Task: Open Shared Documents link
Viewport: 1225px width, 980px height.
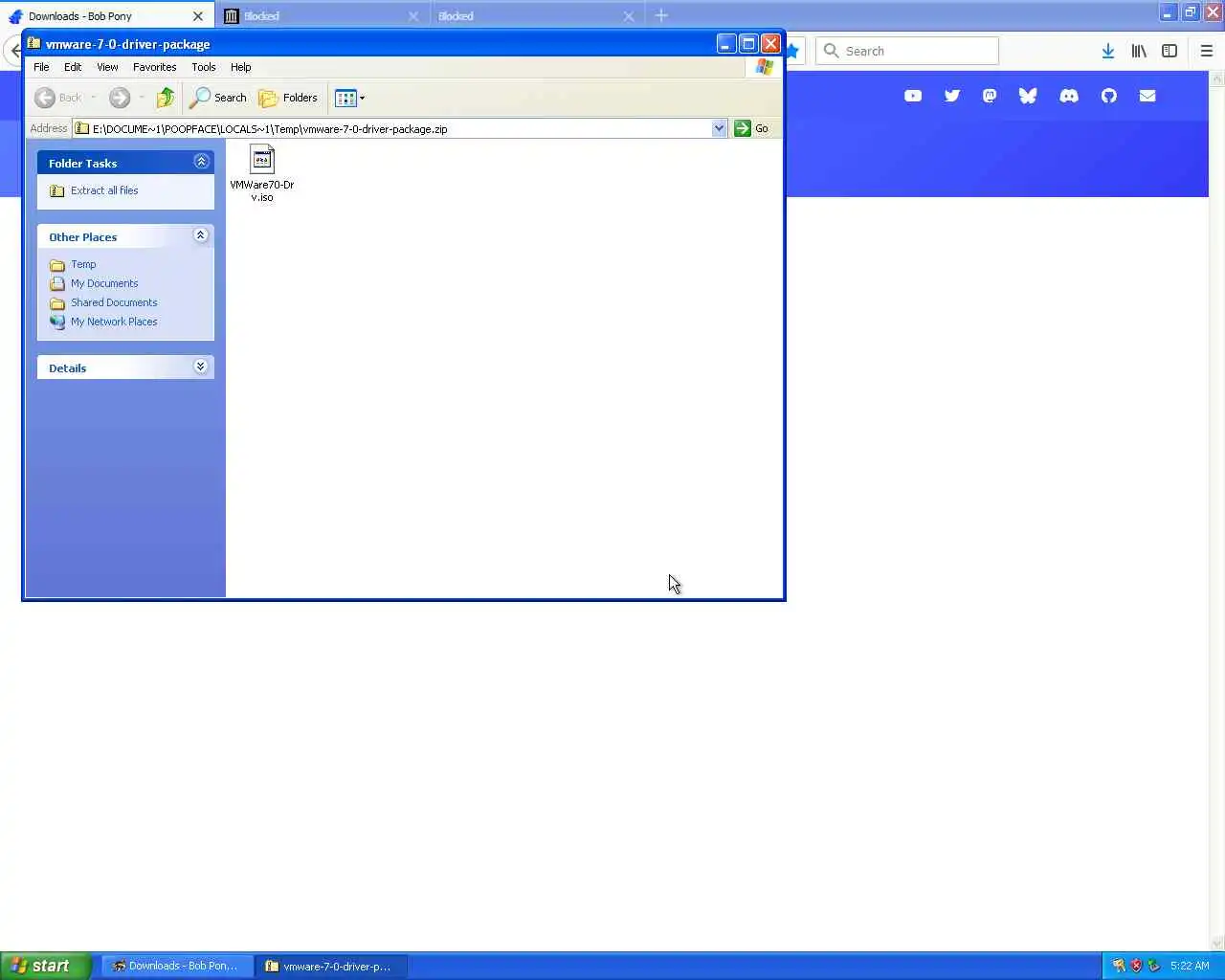Action: [x=114, y=302]
